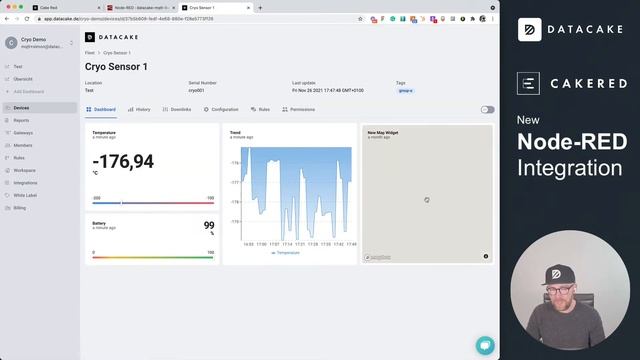640x360 pixels.
Task: Select Devices in the sidebar
Action: pos(40,108)
